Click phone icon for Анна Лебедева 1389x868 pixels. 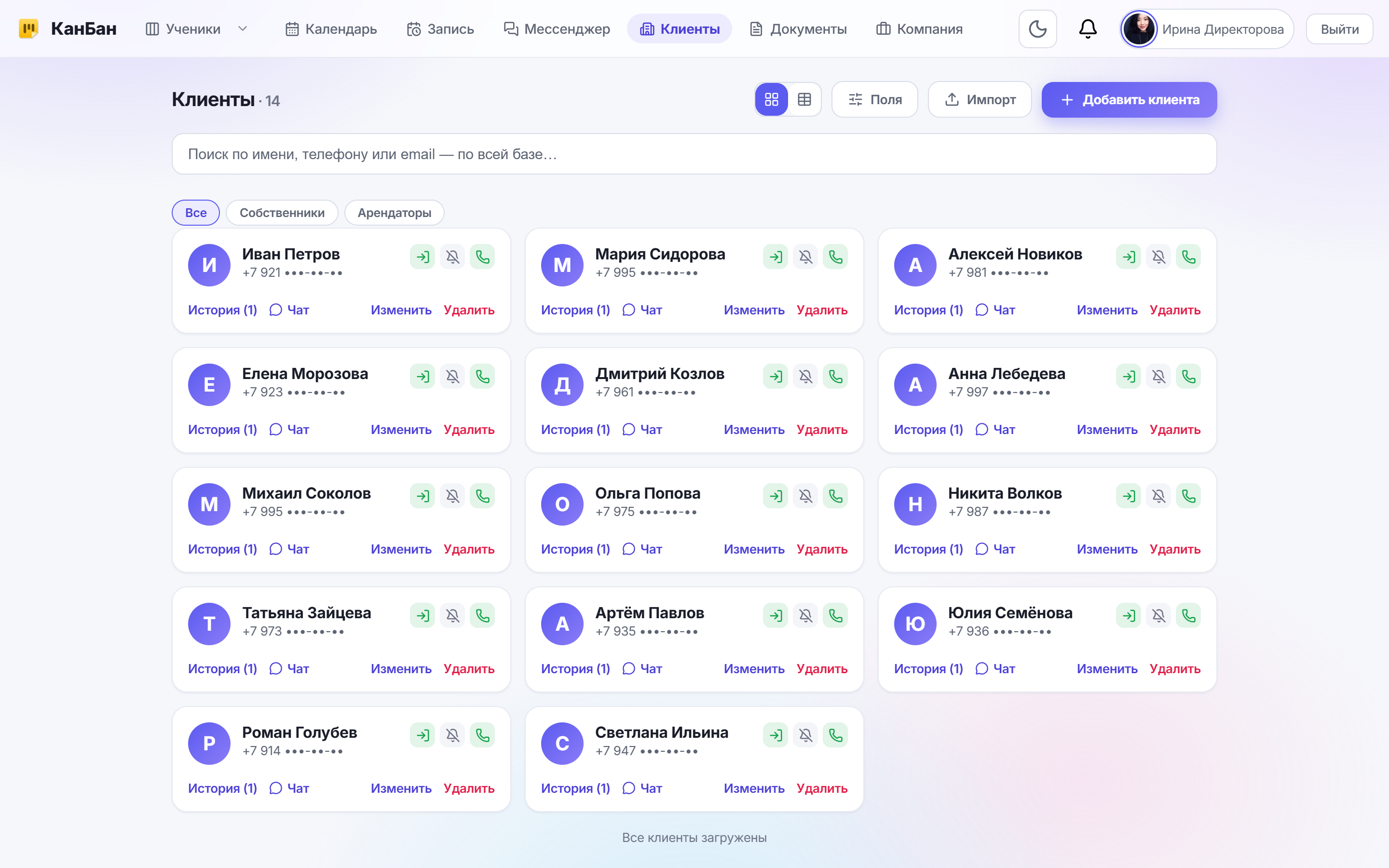tap(1188, 376)
